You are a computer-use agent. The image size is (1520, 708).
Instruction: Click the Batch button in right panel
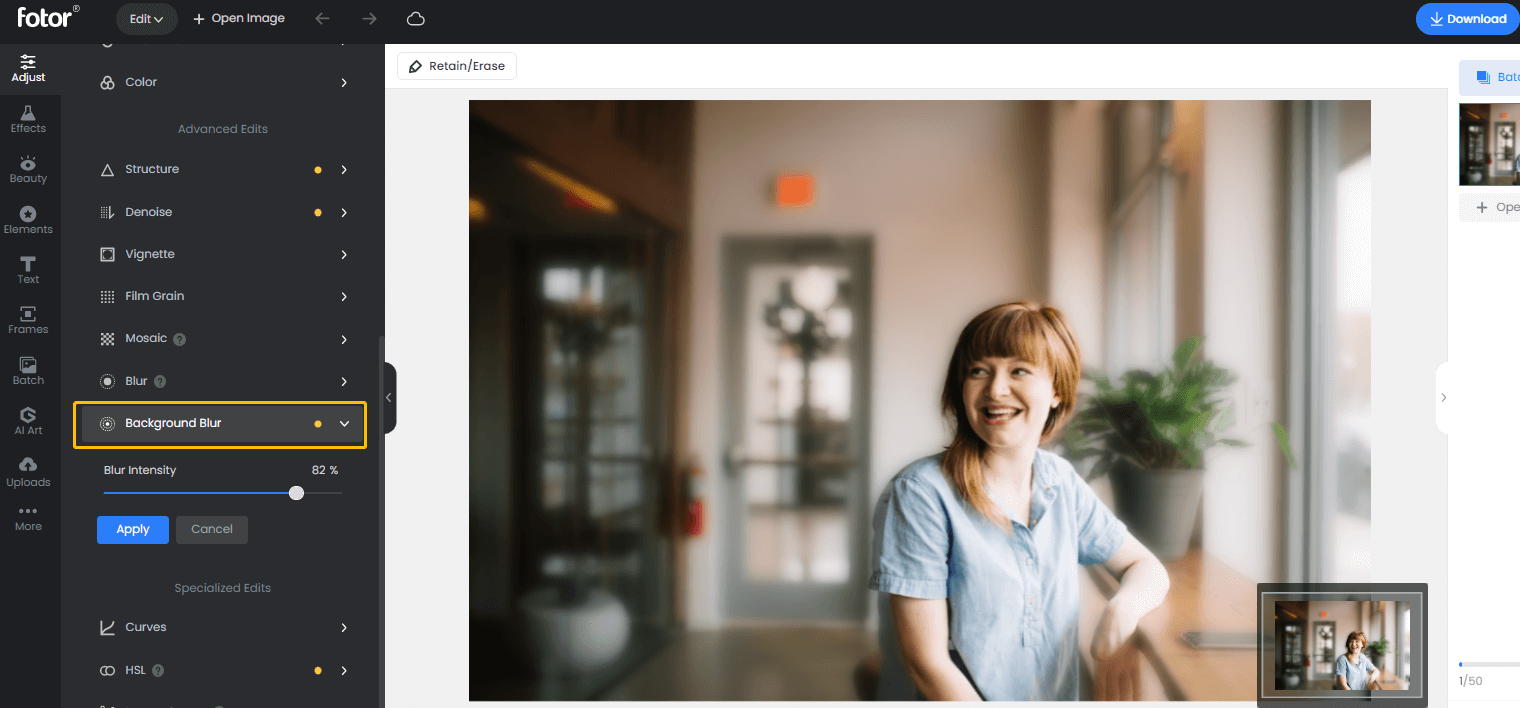click(x=1490, y=77)
